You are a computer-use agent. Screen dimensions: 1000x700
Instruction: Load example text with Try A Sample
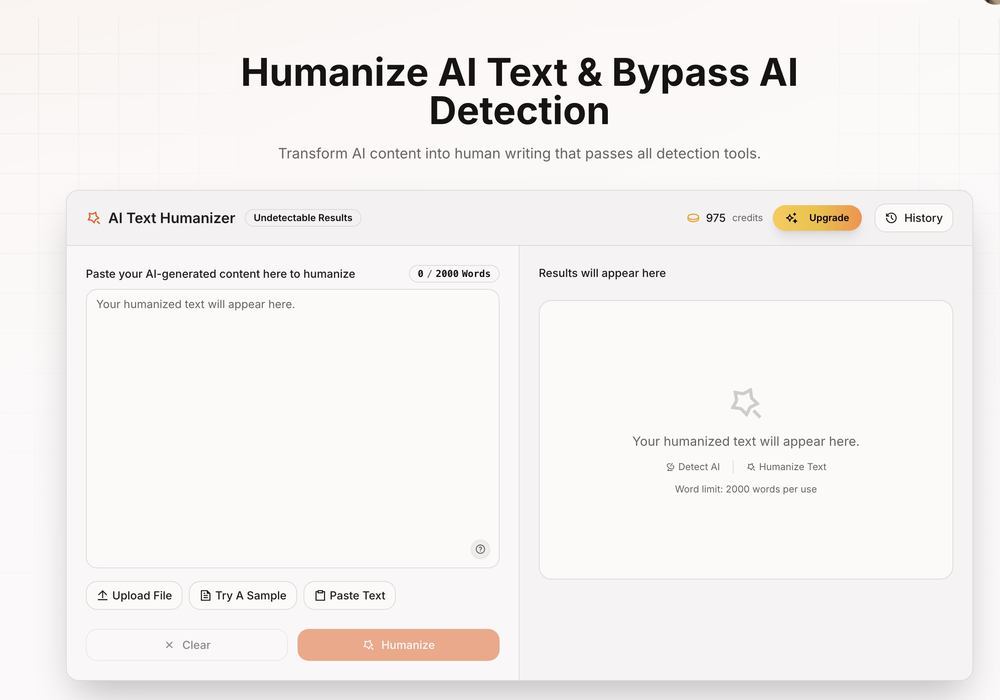tap(243, 595)
